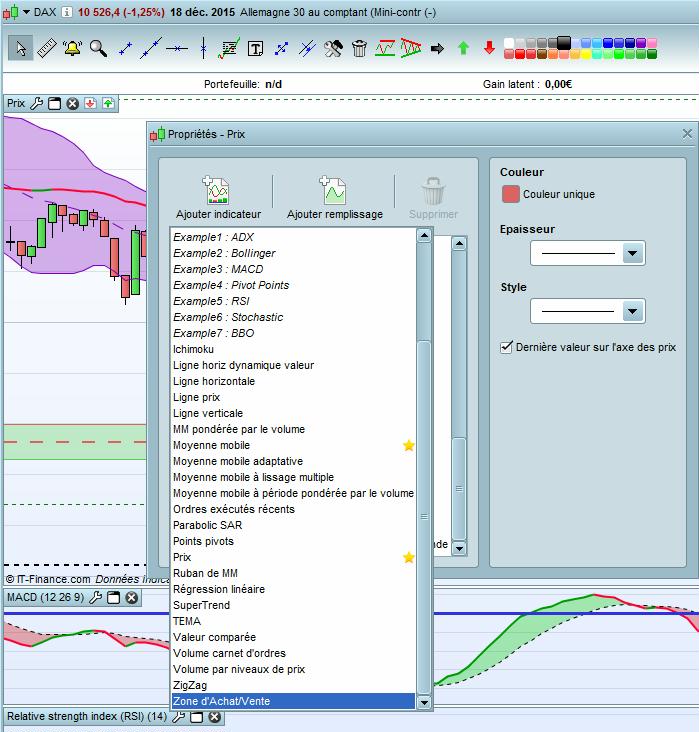The height and width of the screenshot is (732, 699).
Task: Open the hammer and wrench settings tool
Action: pos(333,48)
